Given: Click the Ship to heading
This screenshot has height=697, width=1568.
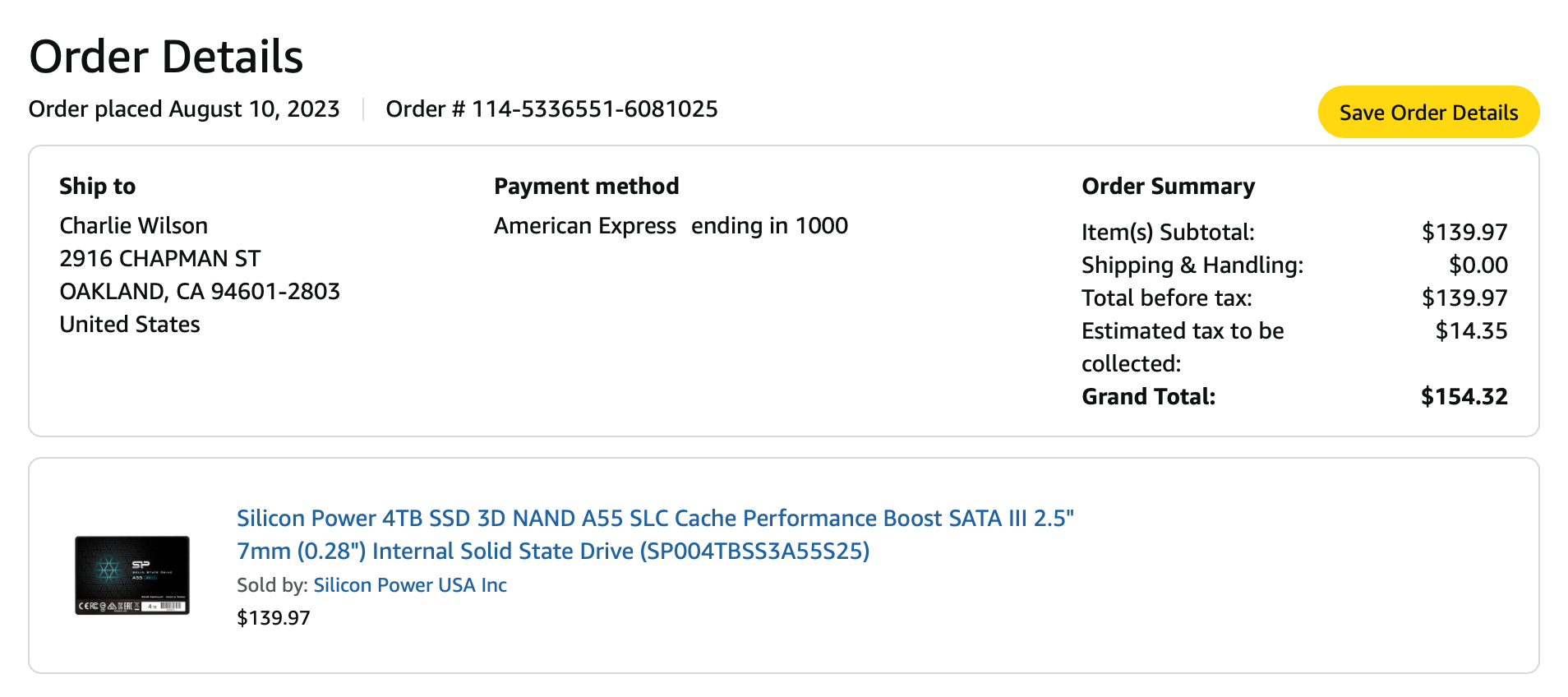Looking at the screenshot, I should pyautogui.click(x=97, y=187).
